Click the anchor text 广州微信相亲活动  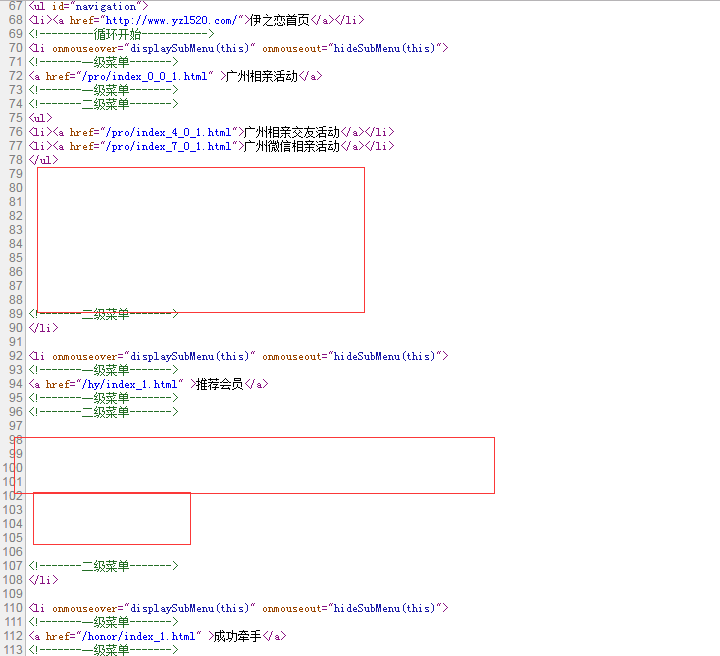pos(292,146)
